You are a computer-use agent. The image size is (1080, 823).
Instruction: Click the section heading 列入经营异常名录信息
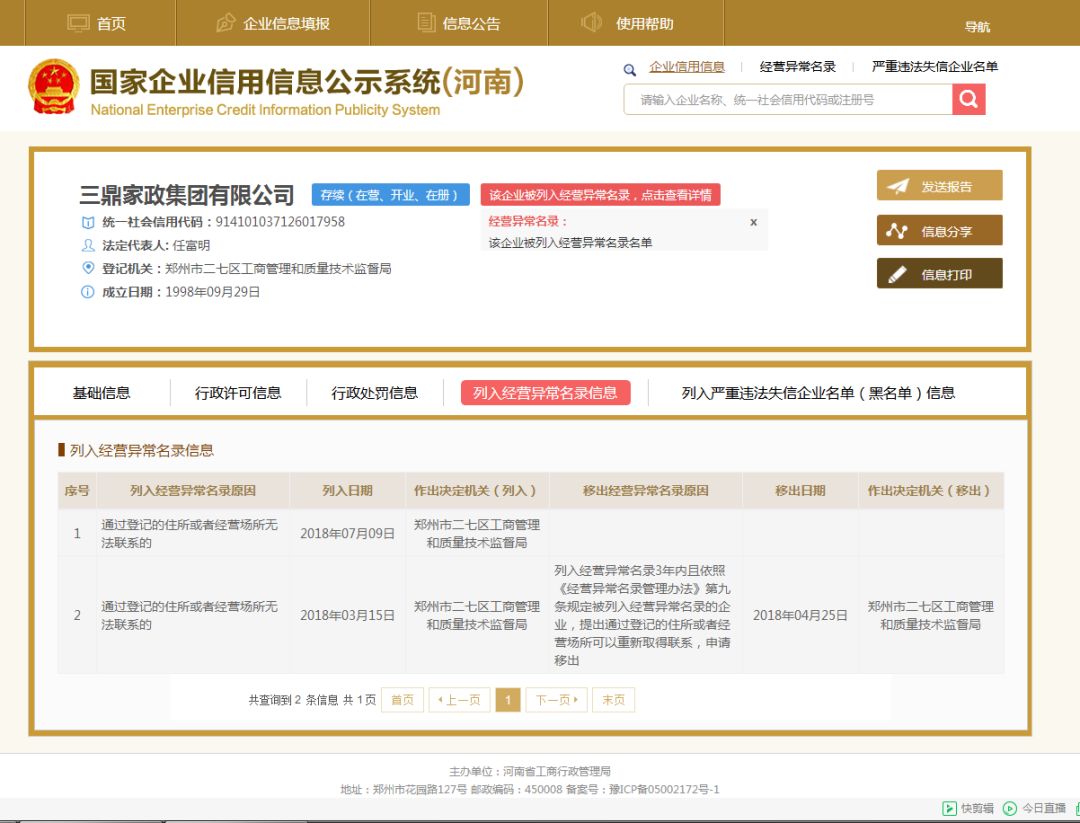(x=142, y=450)
